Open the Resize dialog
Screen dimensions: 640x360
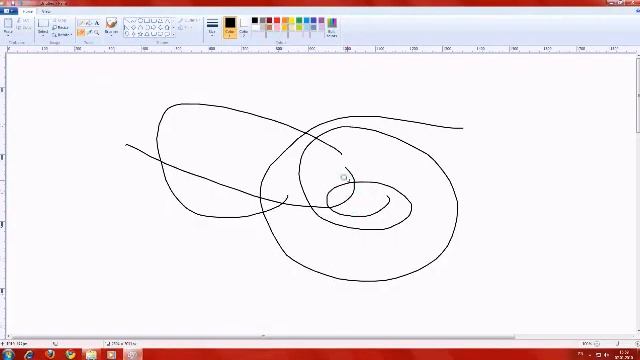(60, 28)
